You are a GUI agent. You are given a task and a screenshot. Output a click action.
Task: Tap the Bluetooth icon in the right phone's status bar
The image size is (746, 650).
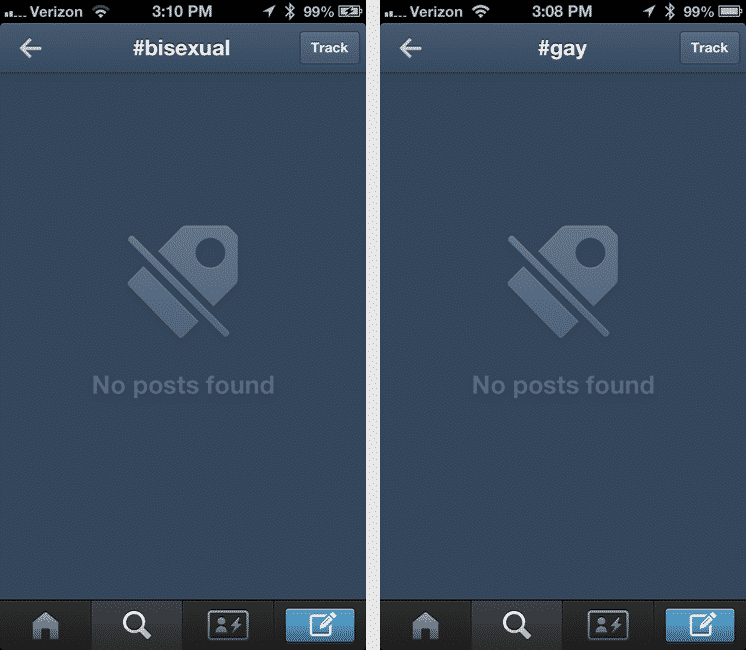click(670, 11)
